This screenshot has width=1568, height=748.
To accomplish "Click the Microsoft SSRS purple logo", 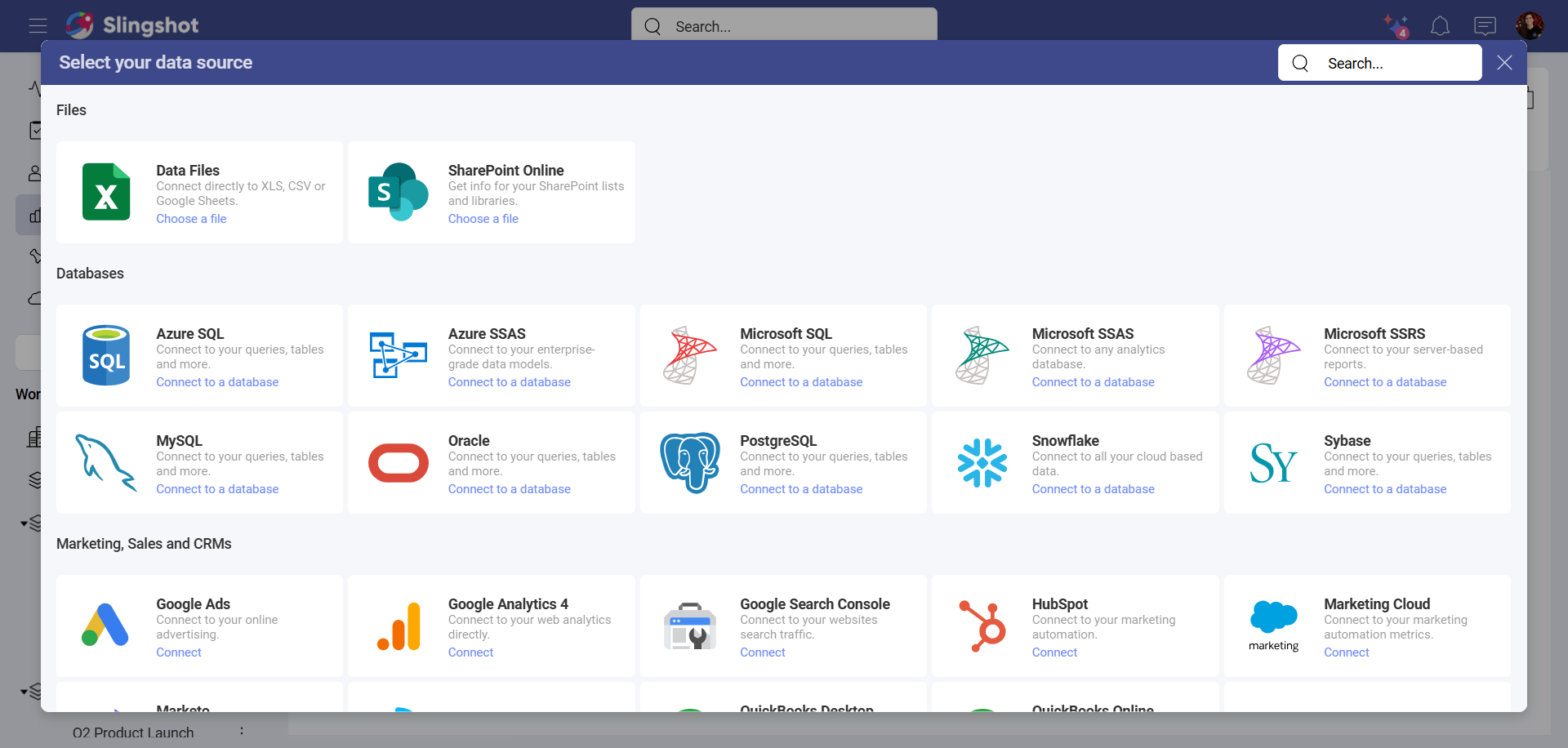I will coord(1273,355).
